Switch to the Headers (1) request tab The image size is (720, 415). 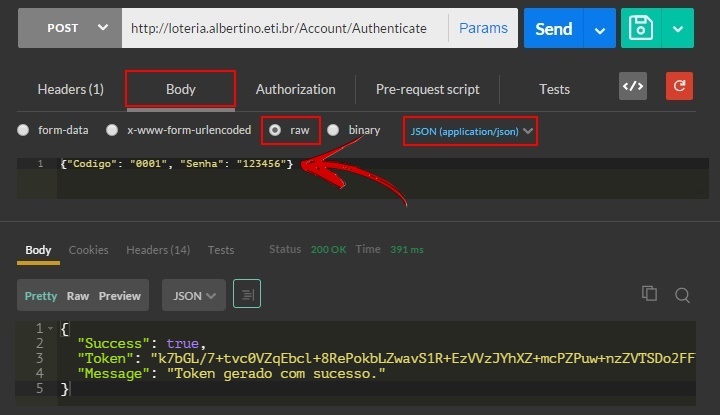[71, 89]
